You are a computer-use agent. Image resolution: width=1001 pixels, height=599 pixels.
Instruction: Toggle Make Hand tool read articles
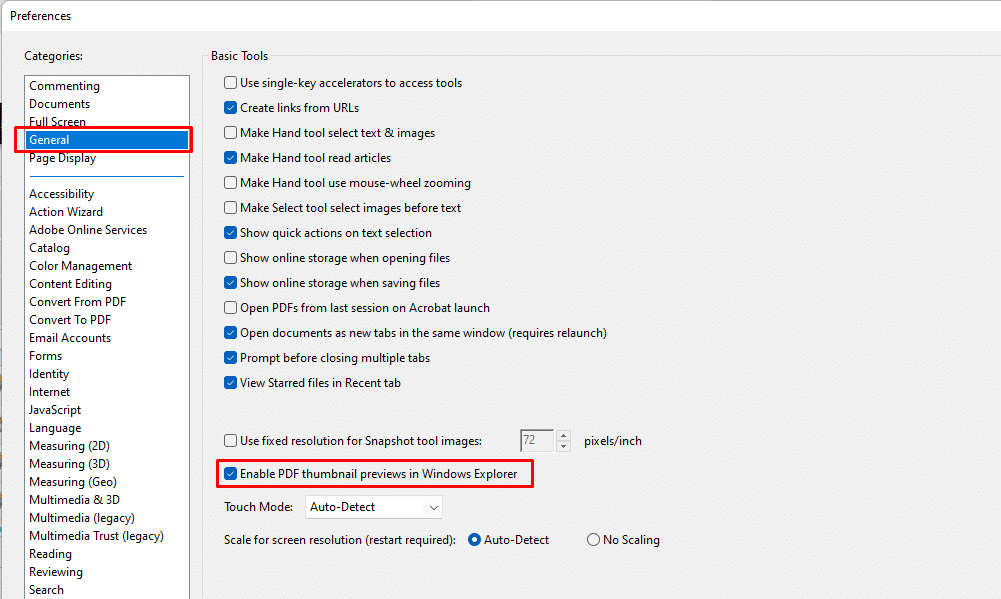231,158
